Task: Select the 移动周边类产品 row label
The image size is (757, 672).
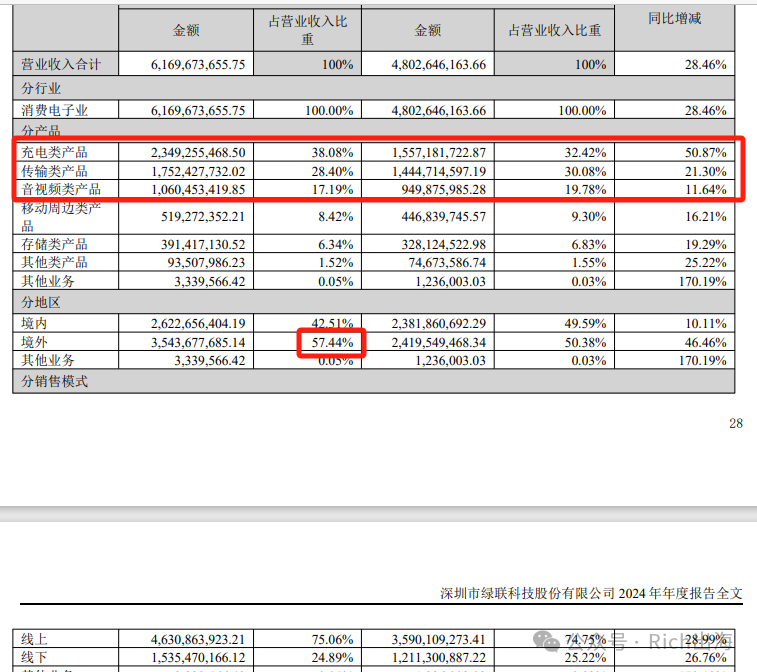Action: (61, 217)
